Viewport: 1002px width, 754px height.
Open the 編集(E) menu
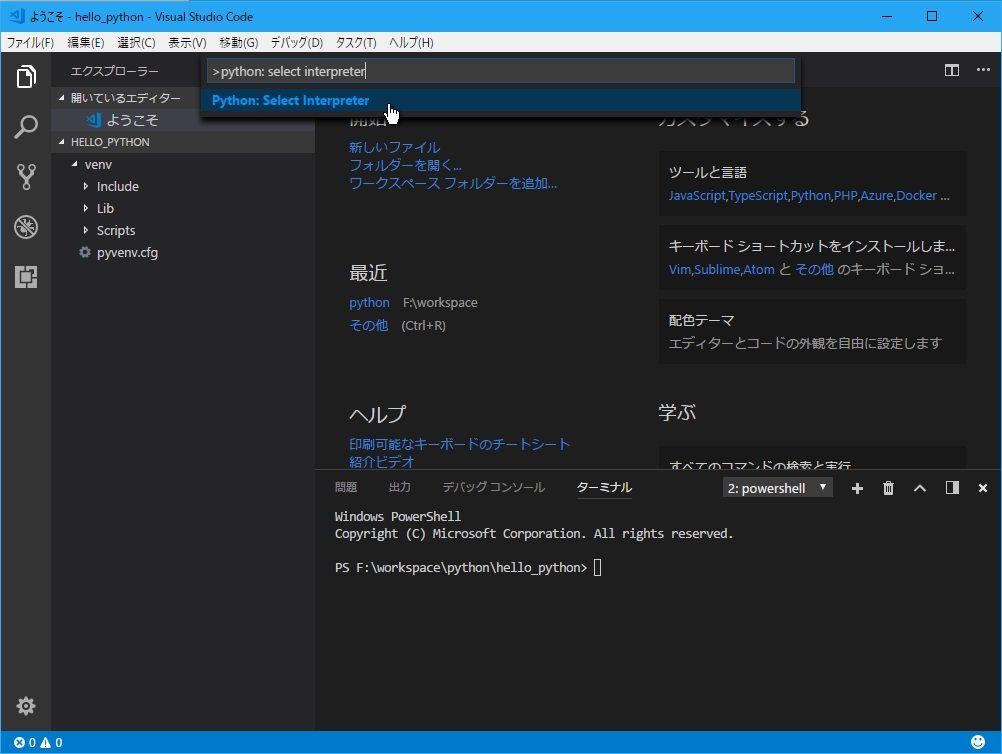tap(86, 43)
